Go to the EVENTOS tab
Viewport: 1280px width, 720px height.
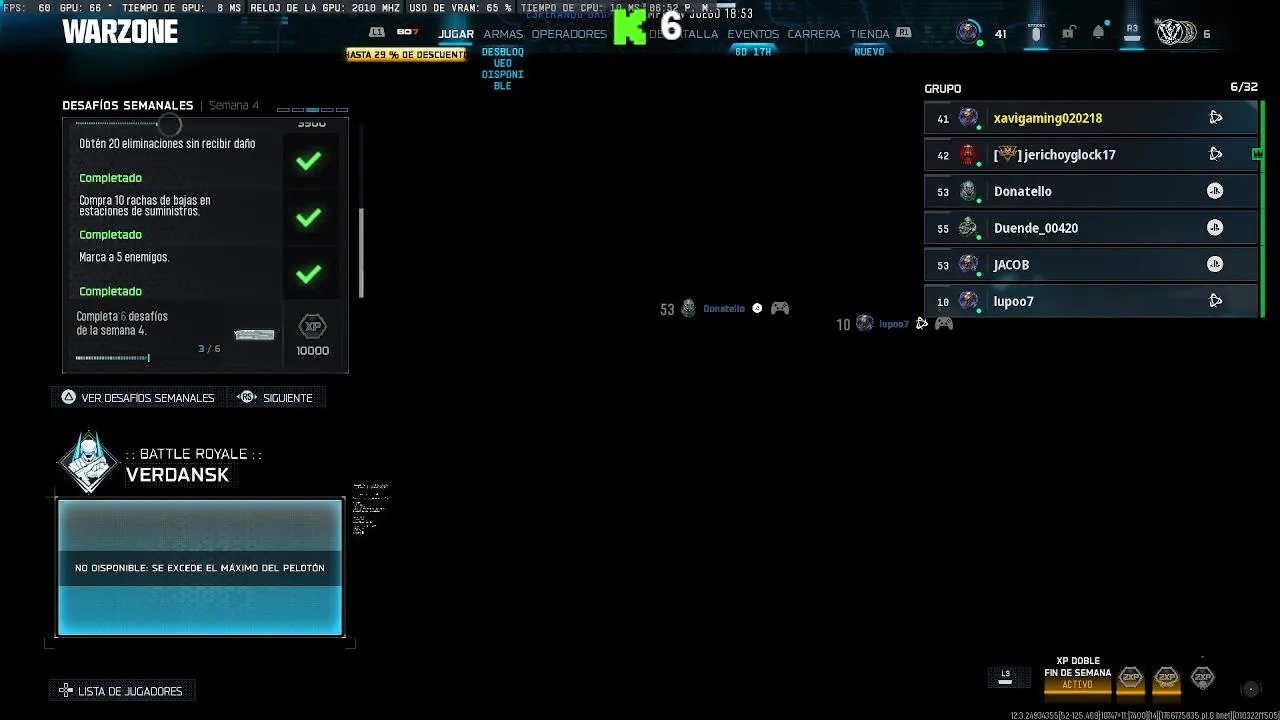753,34
